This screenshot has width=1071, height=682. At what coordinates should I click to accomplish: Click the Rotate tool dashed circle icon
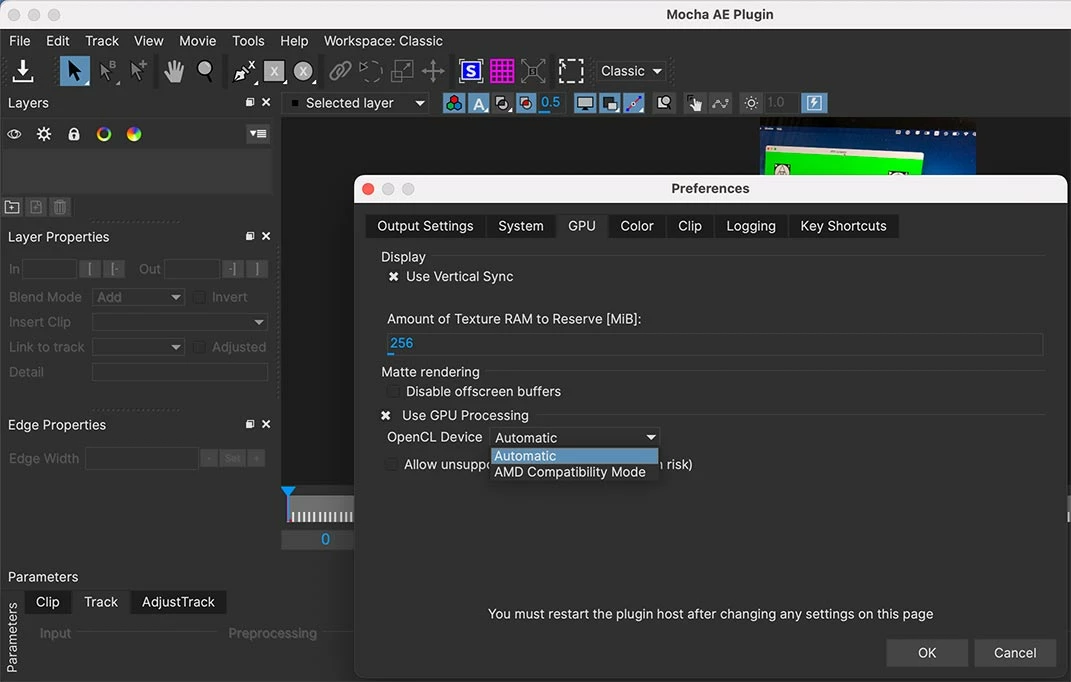coord(370,70)
